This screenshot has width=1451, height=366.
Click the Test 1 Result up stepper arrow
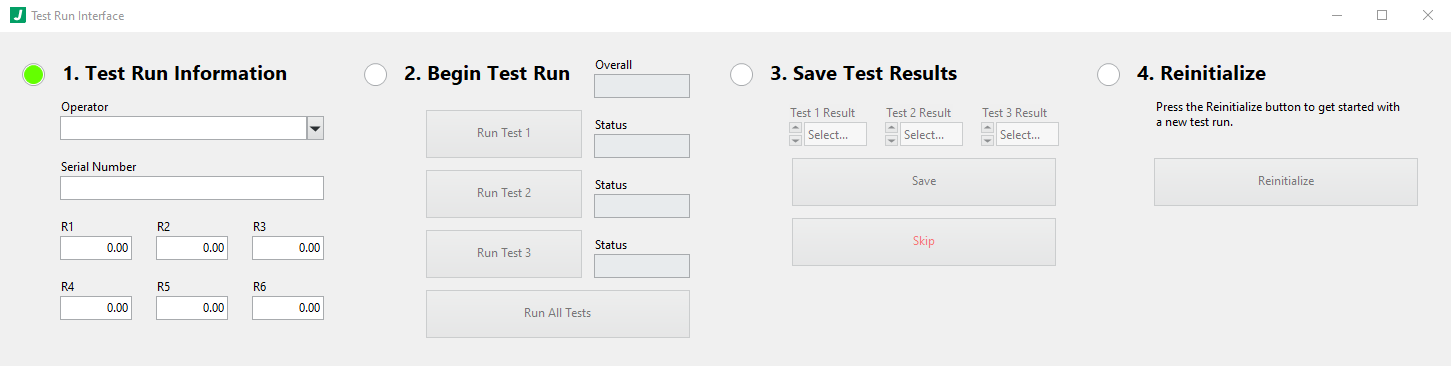795,128
